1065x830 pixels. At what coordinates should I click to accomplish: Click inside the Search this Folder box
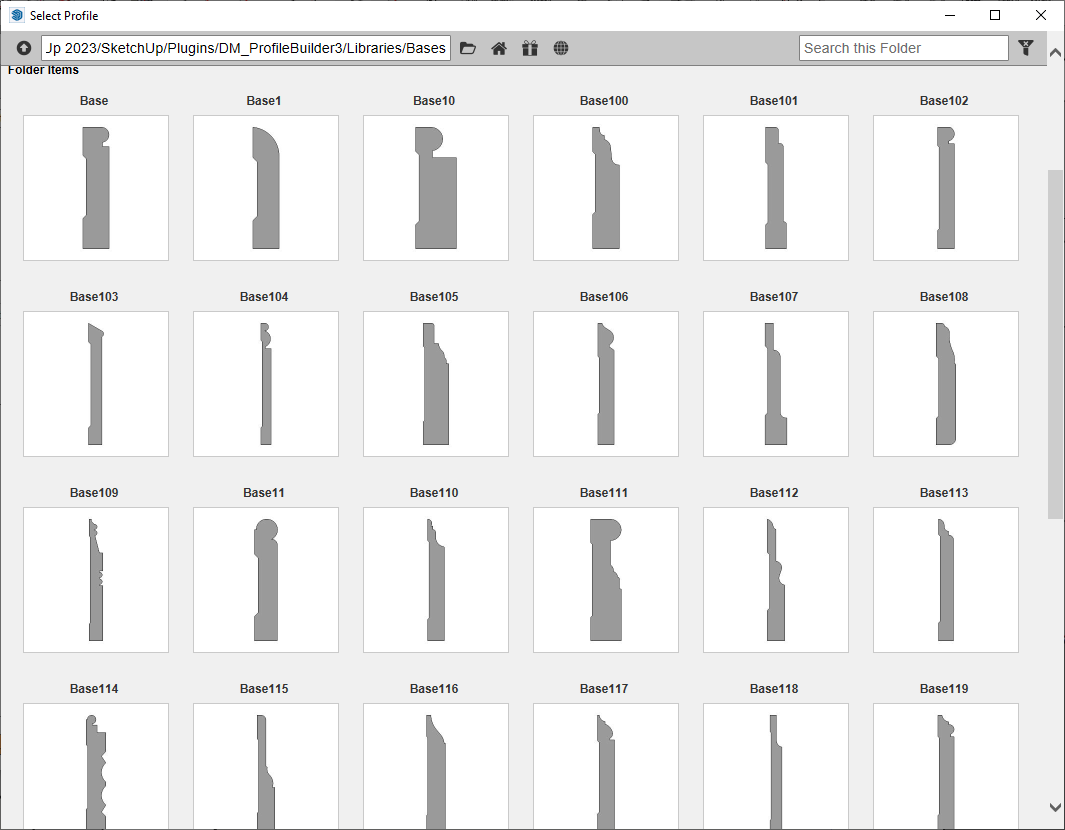(903, 47)
